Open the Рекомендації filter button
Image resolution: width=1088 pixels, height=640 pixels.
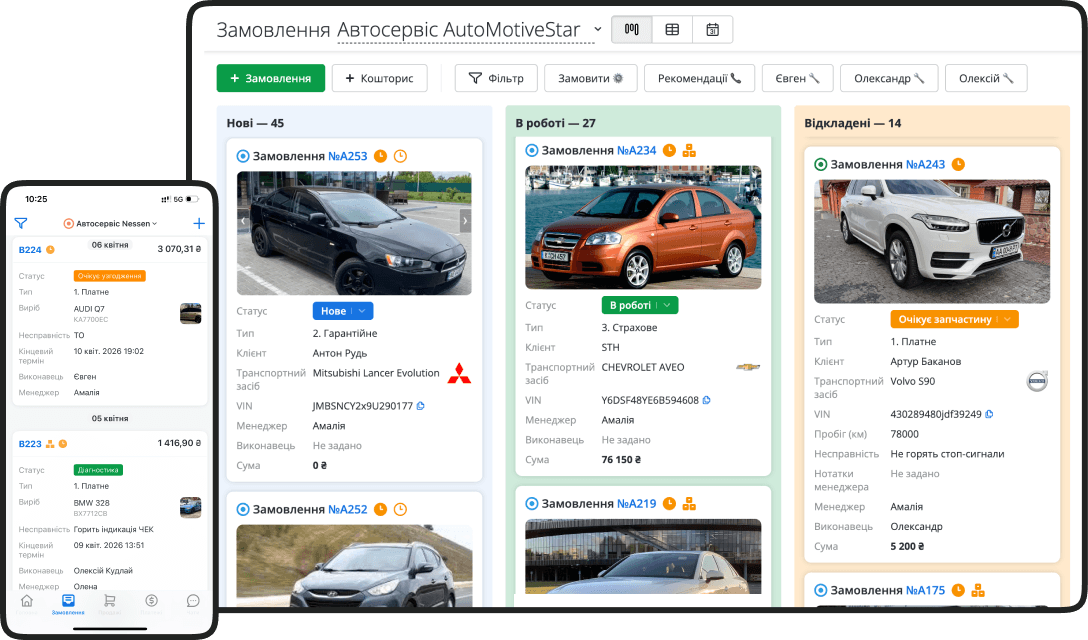point(699,78)
